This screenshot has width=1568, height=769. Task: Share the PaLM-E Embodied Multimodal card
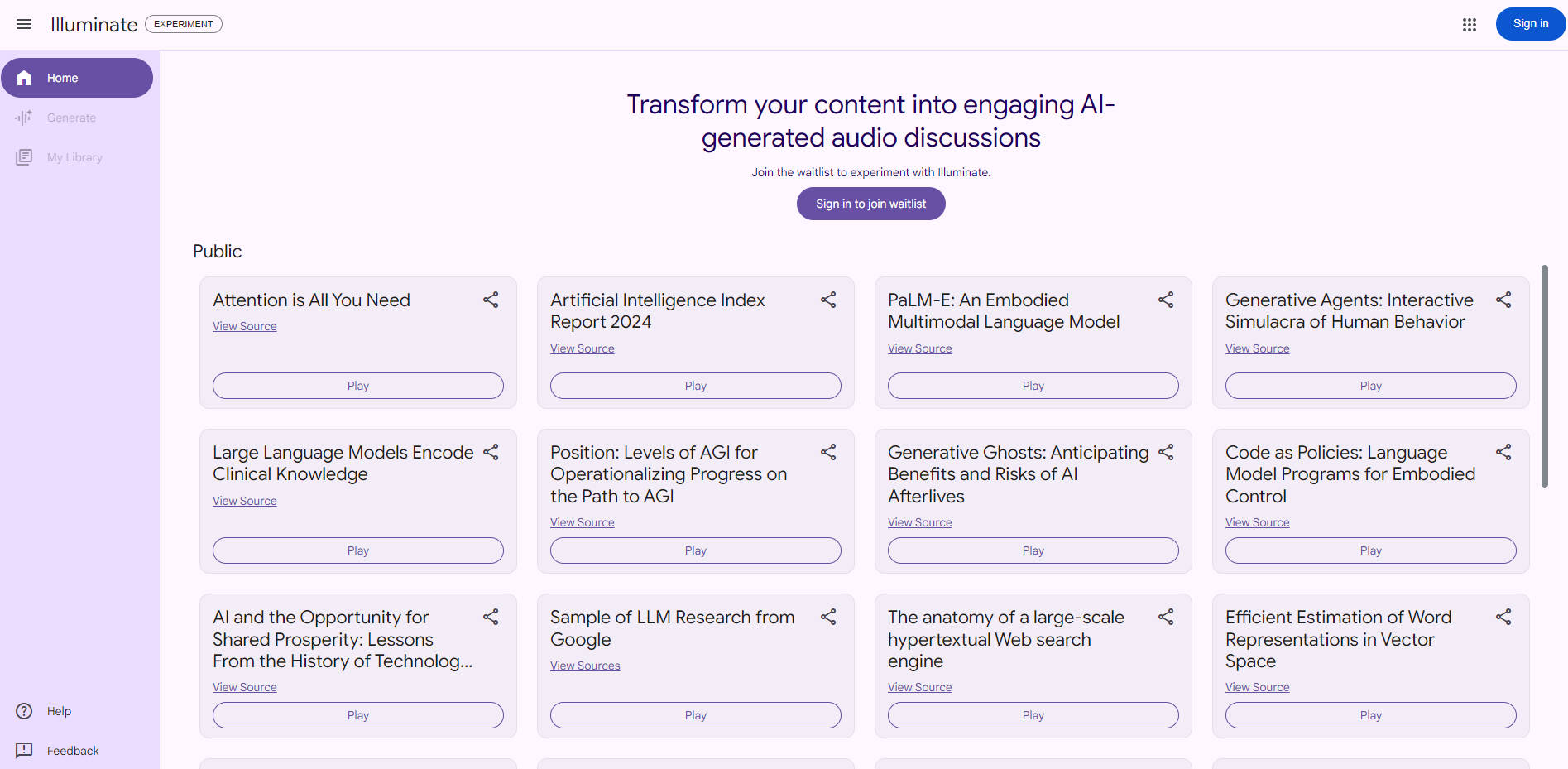tap(1166, 300)
